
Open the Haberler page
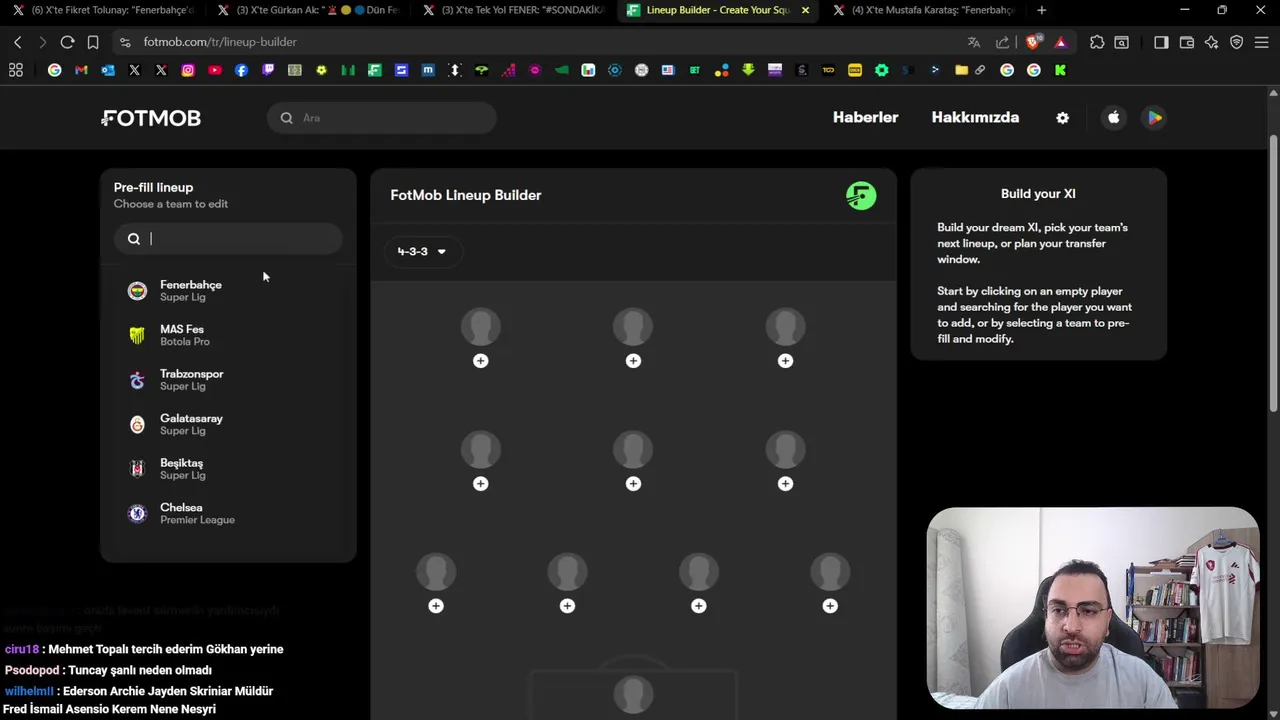pos(866,118)
